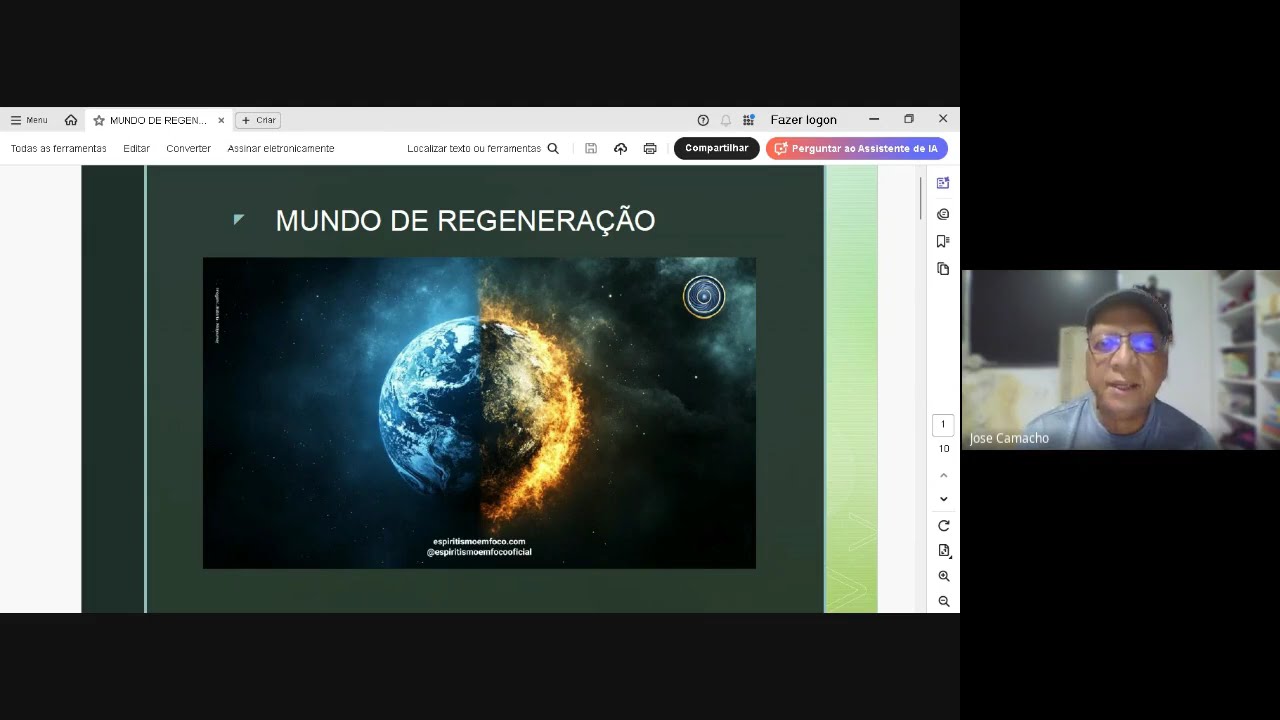This screenshot has height=720, width=1280.
Task: Rotate the page view
Action: [943, 526]
